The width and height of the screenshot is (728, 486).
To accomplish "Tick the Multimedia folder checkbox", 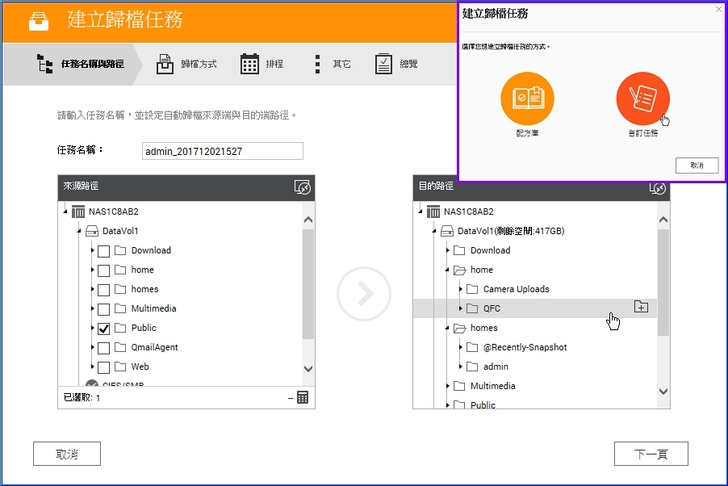I will pos(104,308).
